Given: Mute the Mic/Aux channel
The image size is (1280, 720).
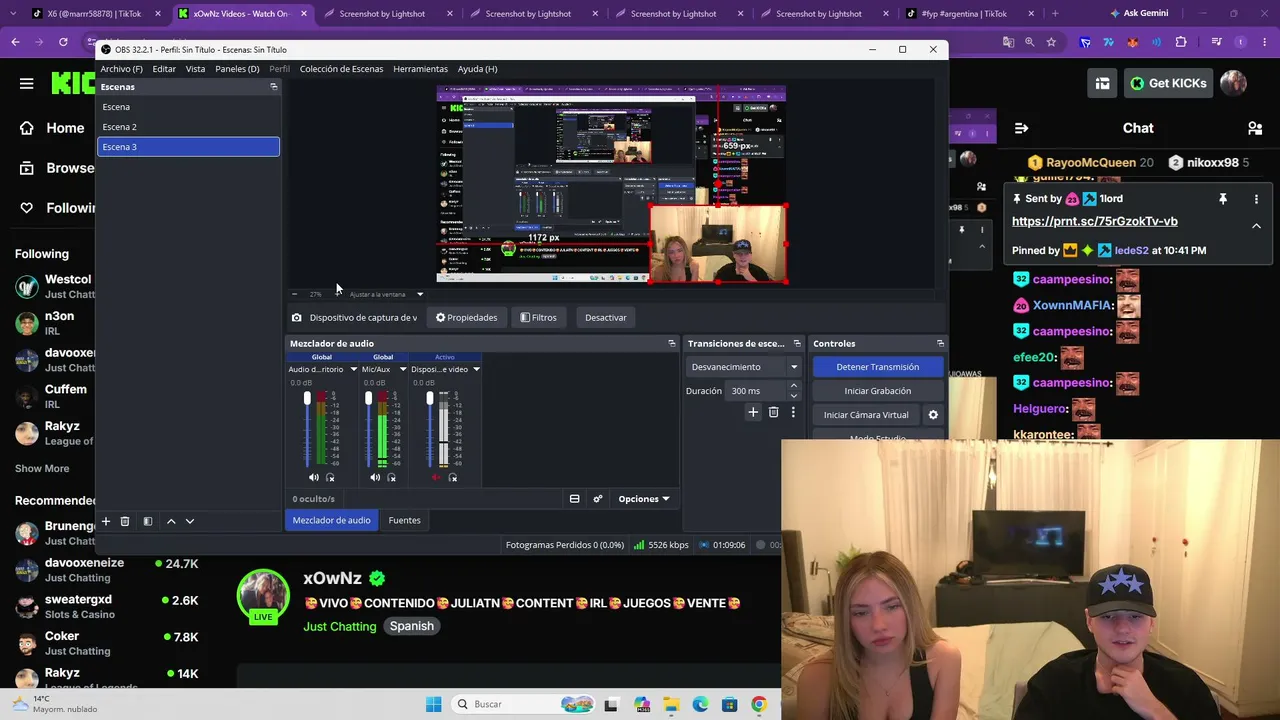Looking at the screenshot, I should (x=375, y=478).
